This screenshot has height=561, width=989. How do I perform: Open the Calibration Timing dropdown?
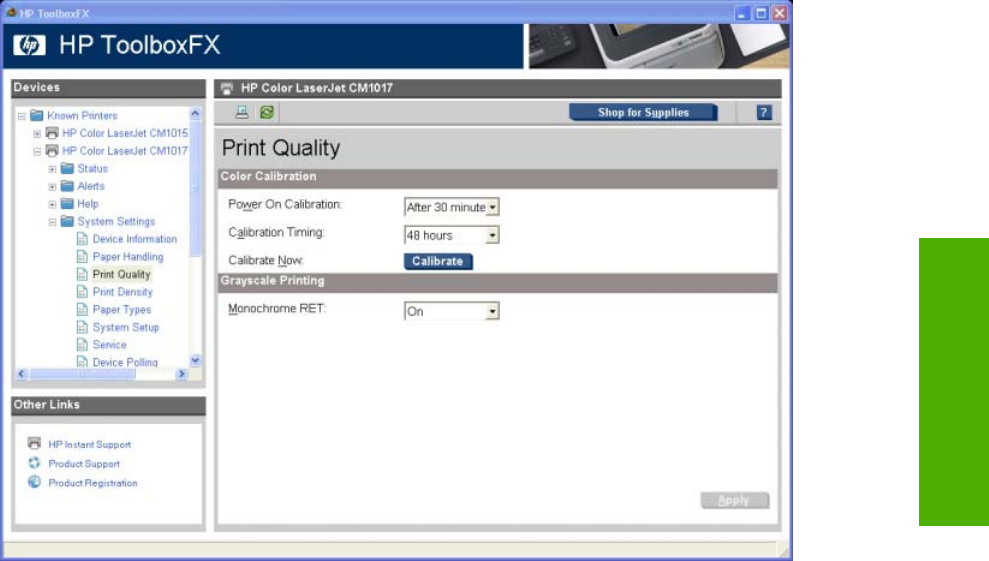492,236
